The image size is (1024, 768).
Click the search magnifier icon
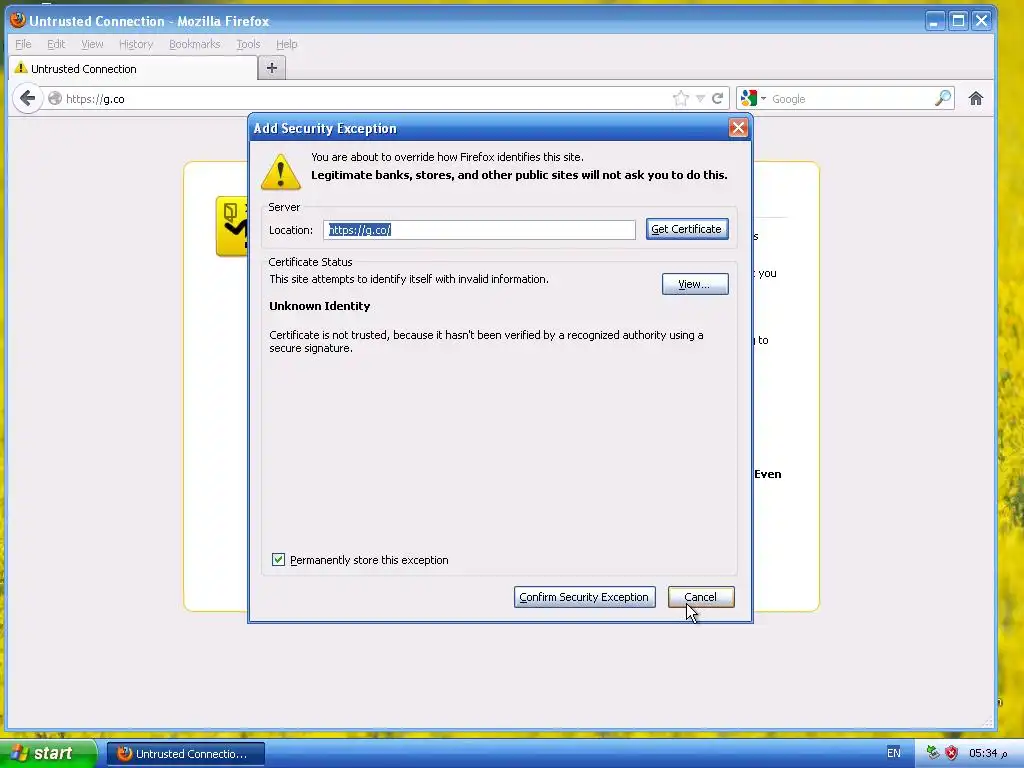[942, 99]
